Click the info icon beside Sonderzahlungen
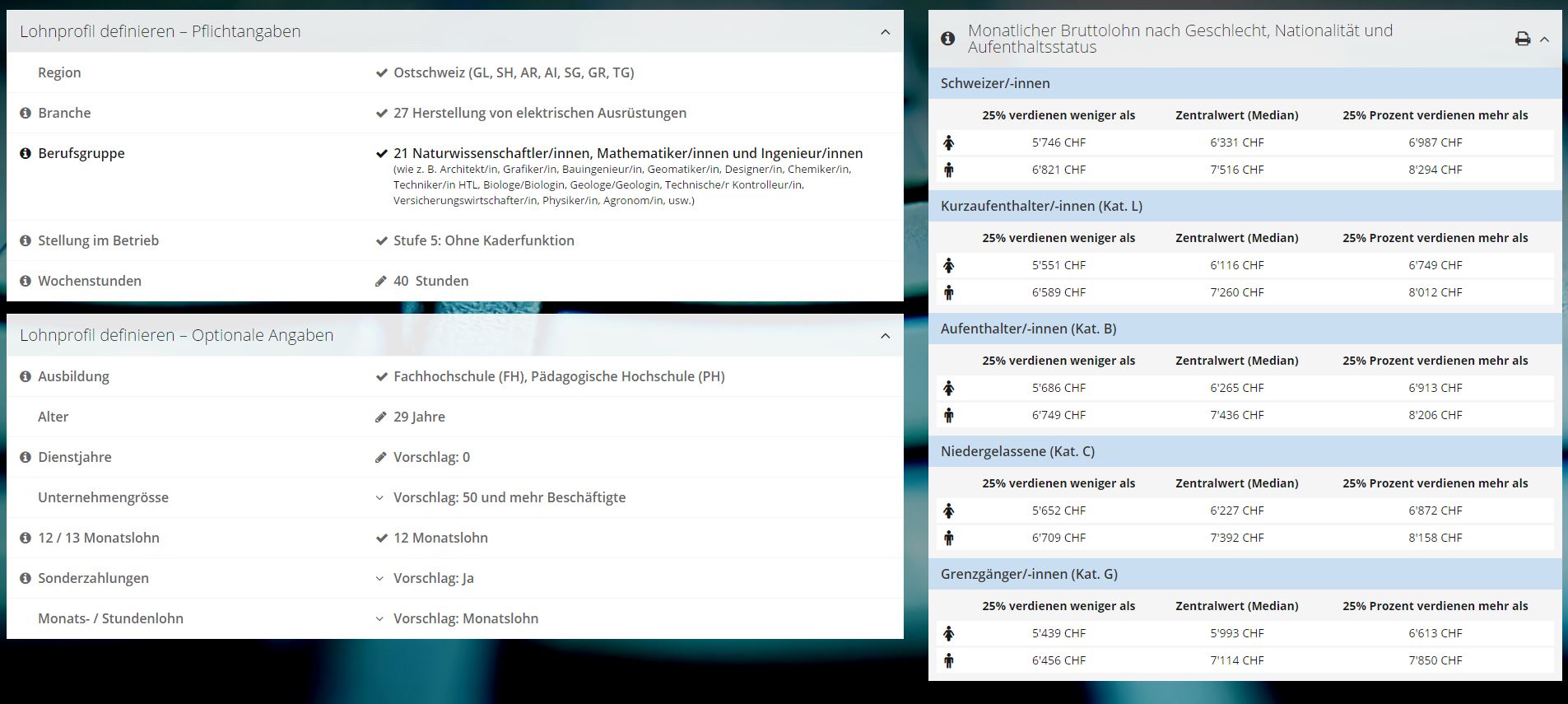This screenshot has height=704, width=1568. 26,578
